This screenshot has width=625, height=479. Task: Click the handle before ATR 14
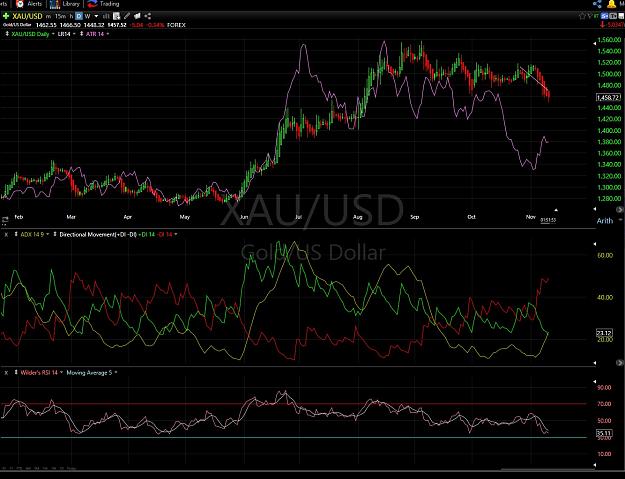point(81,34)
